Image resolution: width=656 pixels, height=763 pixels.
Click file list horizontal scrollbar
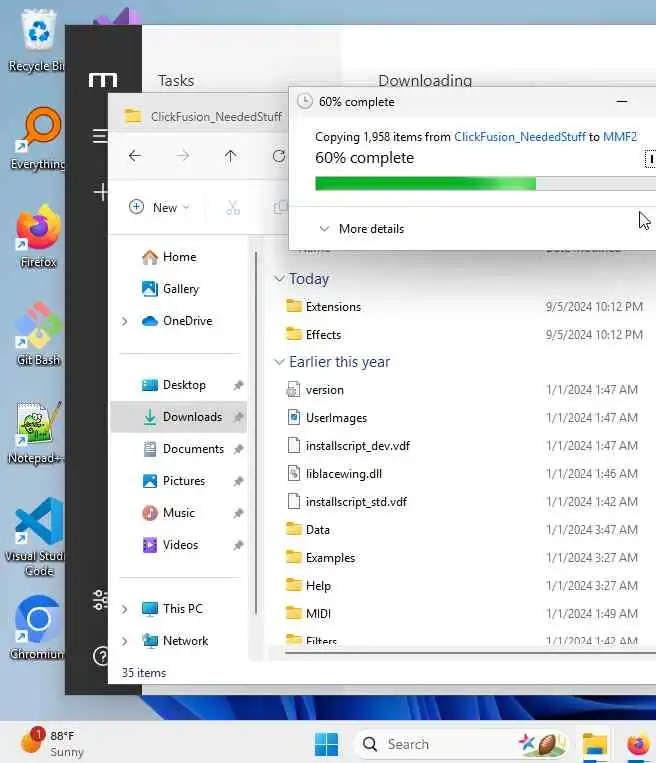coord(470,652)
